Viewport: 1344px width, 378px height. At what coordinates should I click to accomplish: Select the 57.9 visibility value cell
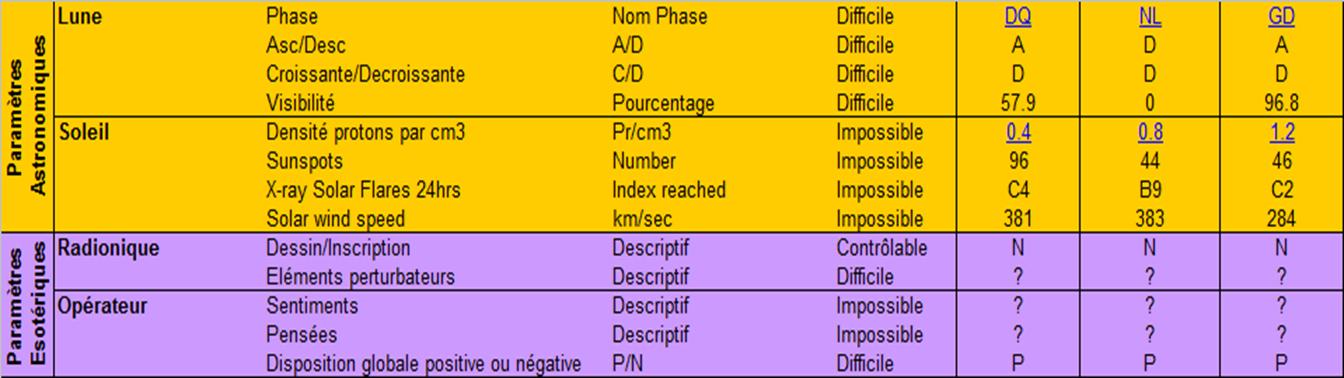(x=1019, y=103)
